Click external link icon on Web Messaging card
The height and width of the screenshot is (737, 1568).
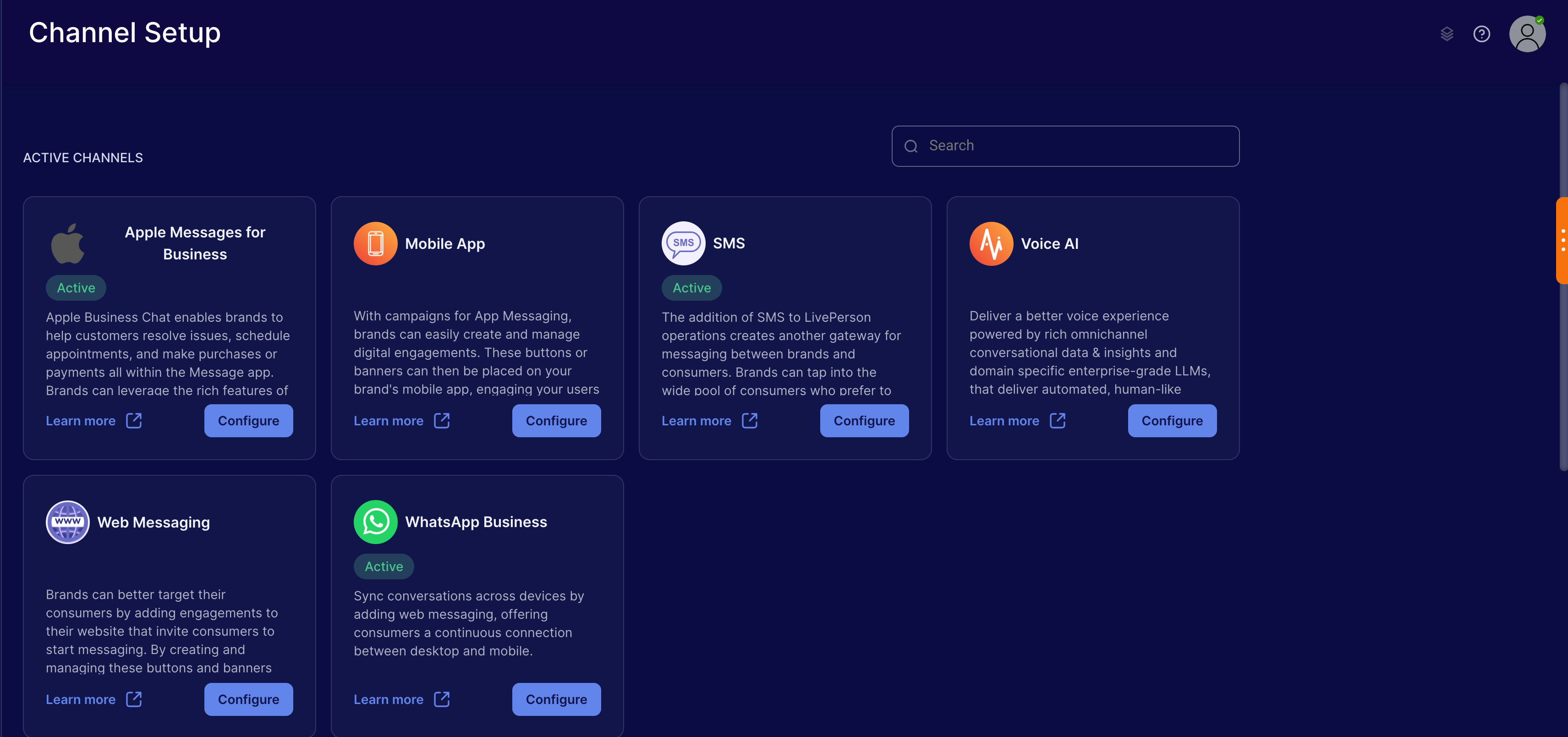tap(134, 699)
